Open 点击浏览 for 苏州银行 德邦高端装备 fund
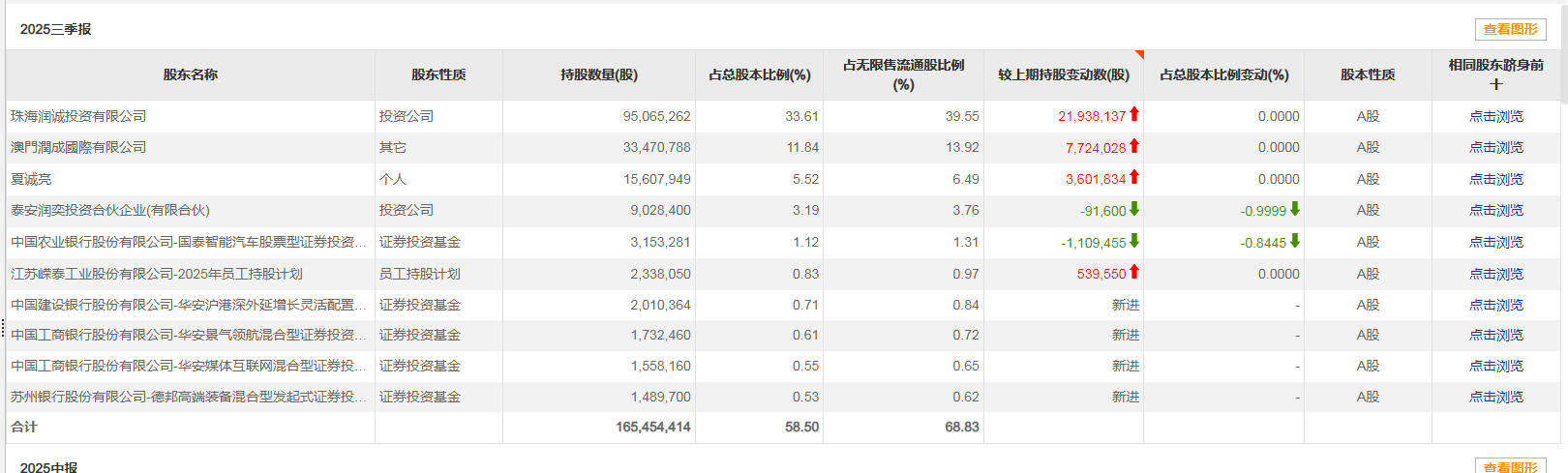The width and height of the screenshot is (1568, 473). click(x=1496, y=397)
